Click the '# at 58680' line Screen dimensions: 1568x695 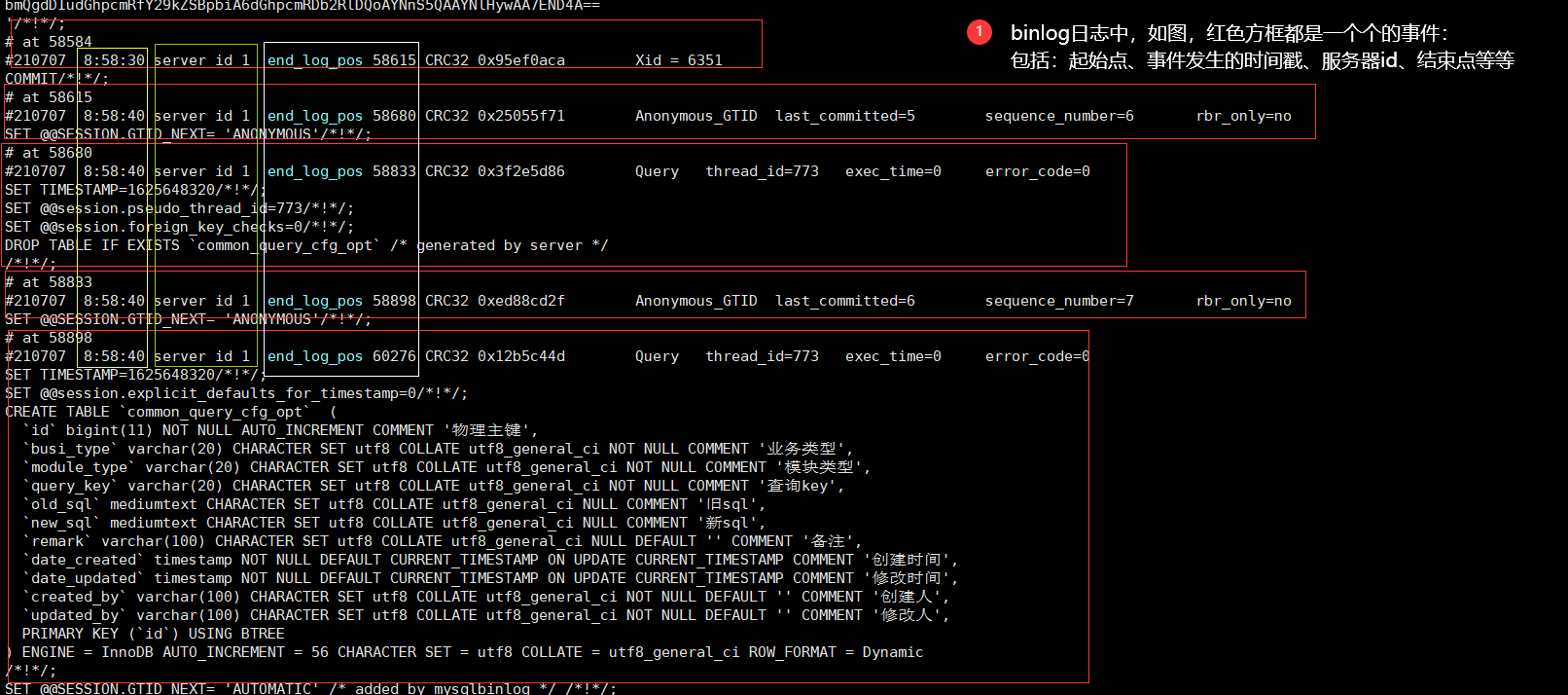pyautogui.click(x=49, y=153)
